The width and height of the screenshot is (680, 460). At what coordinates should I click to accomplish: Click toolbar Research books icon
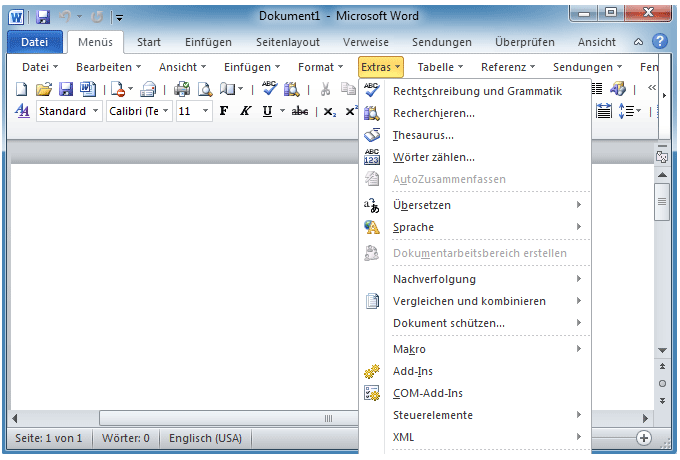tap(291, 89)
